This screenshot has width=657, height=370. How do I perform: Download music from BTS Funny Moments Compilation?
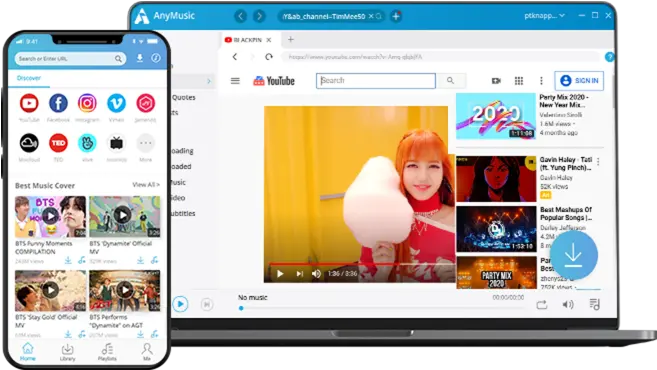click(82, 260)
